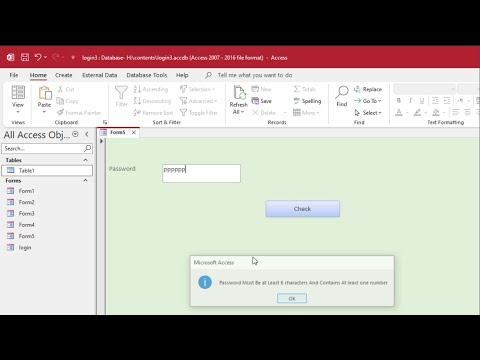The width and height of the screenshot is (480, 360).
Task: Switch to the External Data tab
Action: tap(100, 75)
